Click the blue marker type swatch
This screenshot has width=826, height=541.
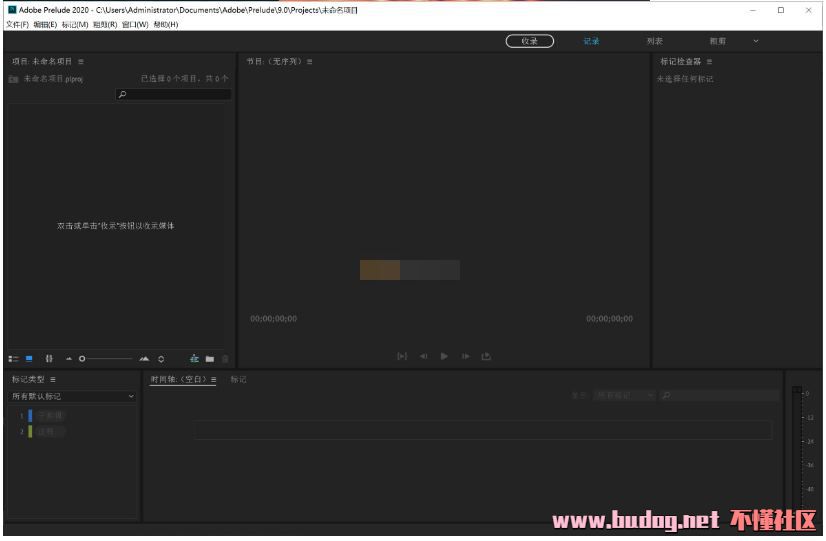[31, 415]
